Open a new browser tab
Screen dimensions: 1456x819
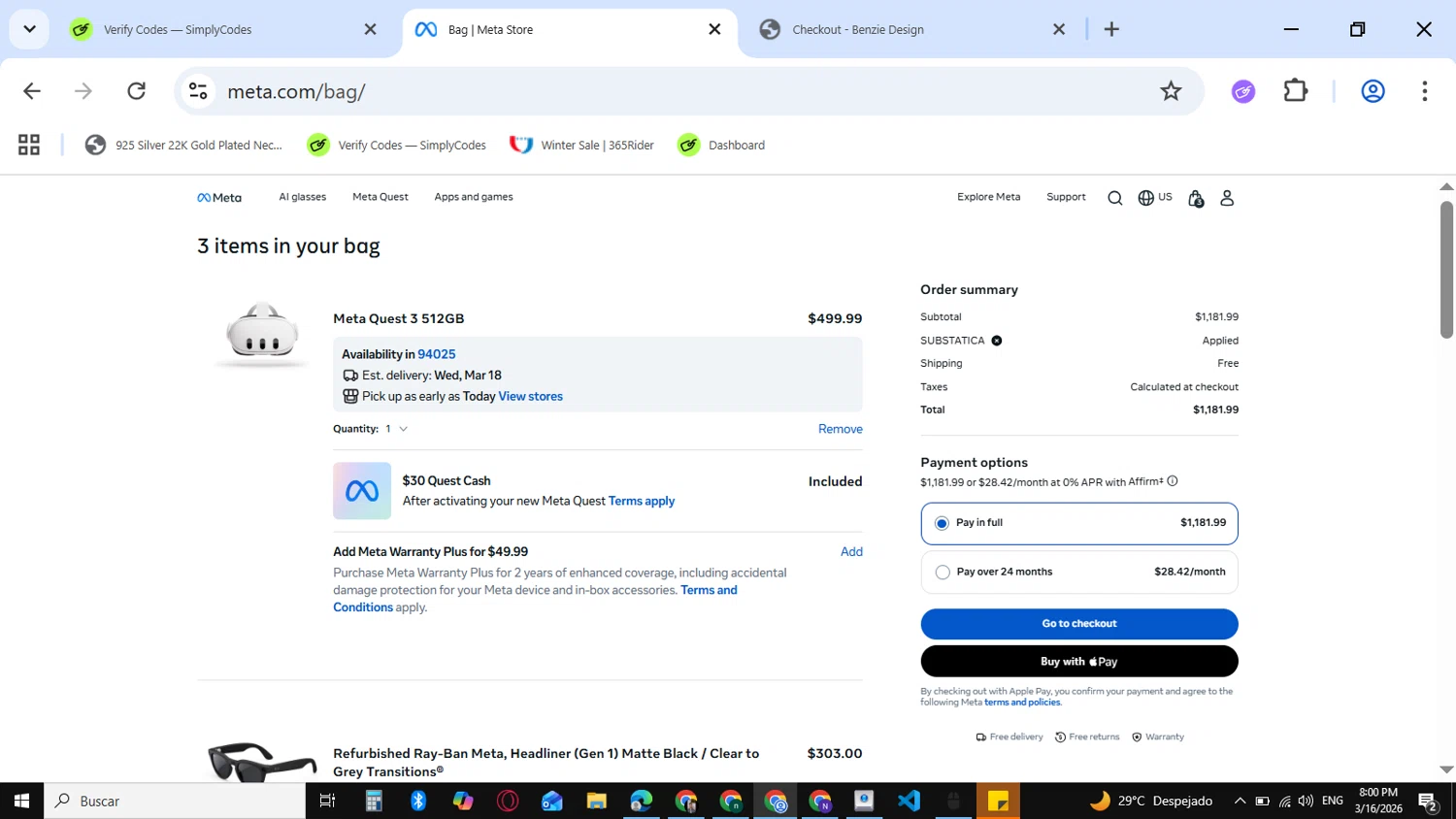pyautogui.click(x=1112, y=29)
